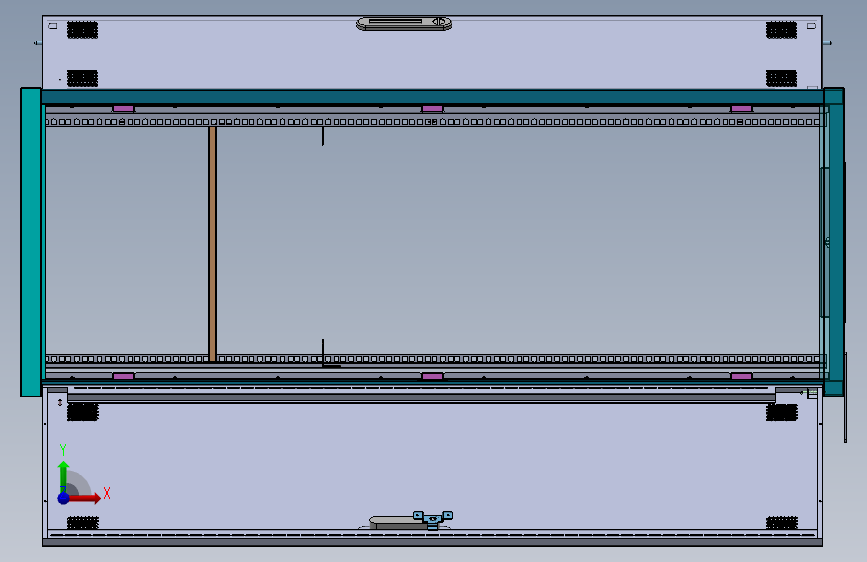Select the dark teal top horizontal rail

[432, 97]
